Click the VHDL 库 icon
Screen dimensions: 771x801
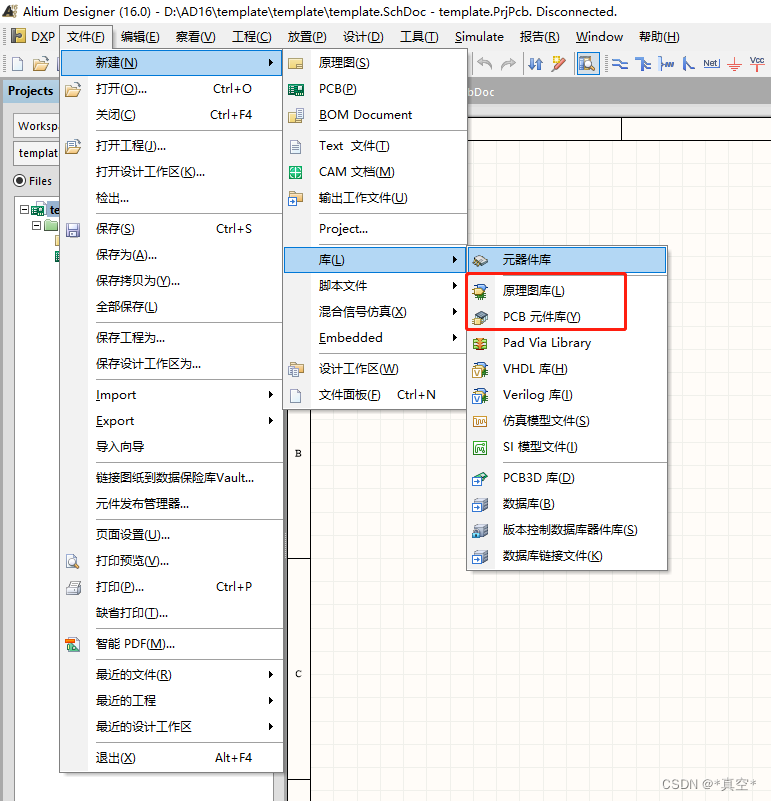point(480,369)
